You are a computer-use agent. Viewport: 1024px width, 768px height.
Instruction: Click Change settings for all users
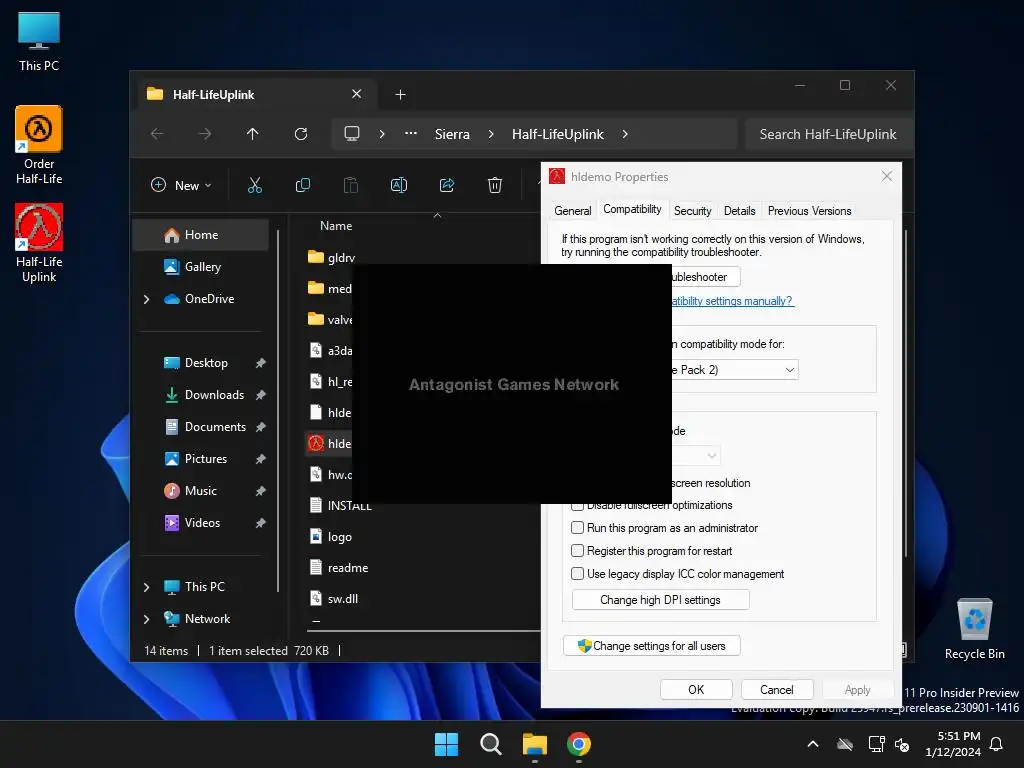pyautogui.click(x=652, y=646)
